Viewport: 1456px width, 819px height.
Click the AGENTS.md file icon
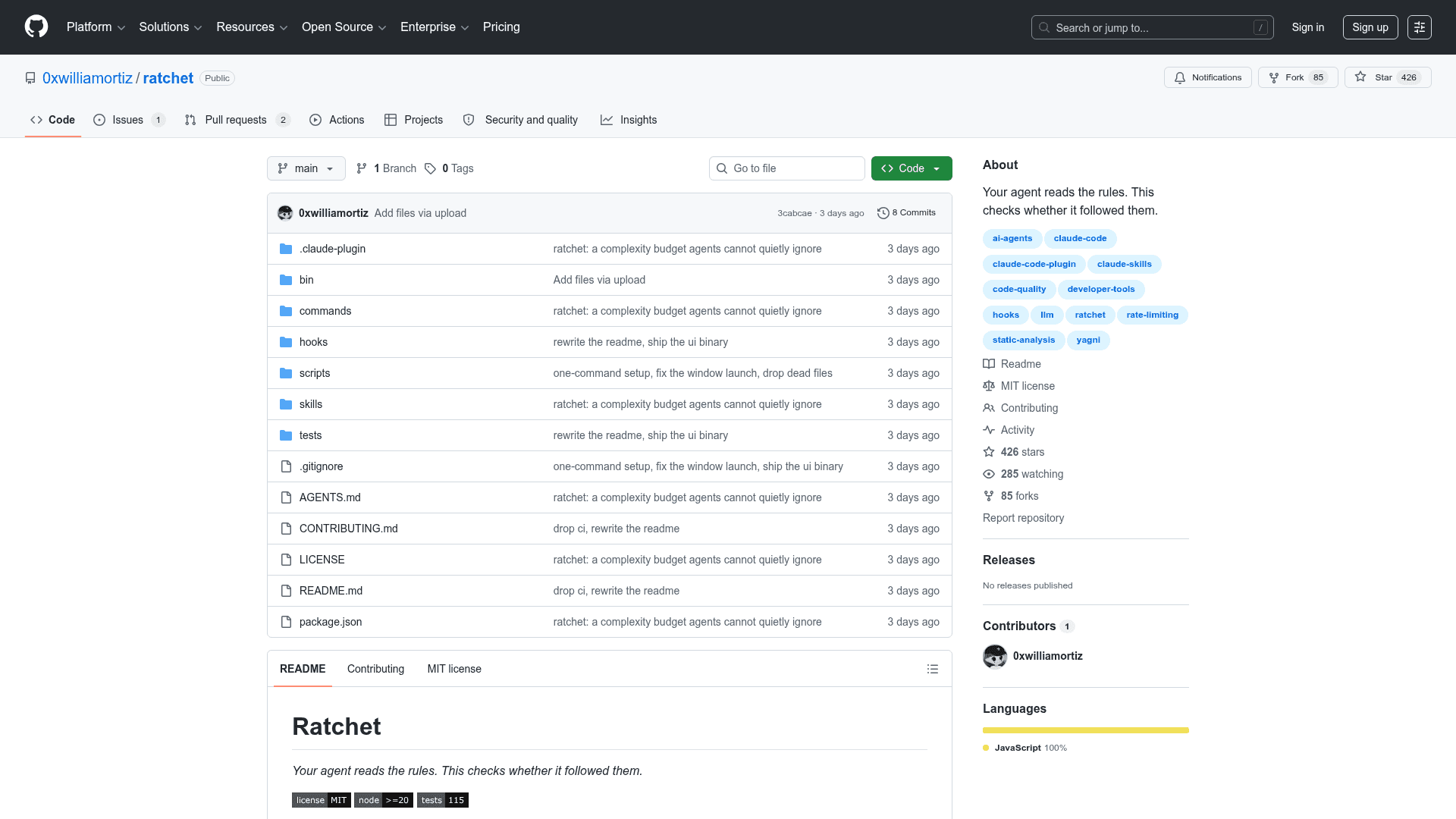tap(286, 497)
